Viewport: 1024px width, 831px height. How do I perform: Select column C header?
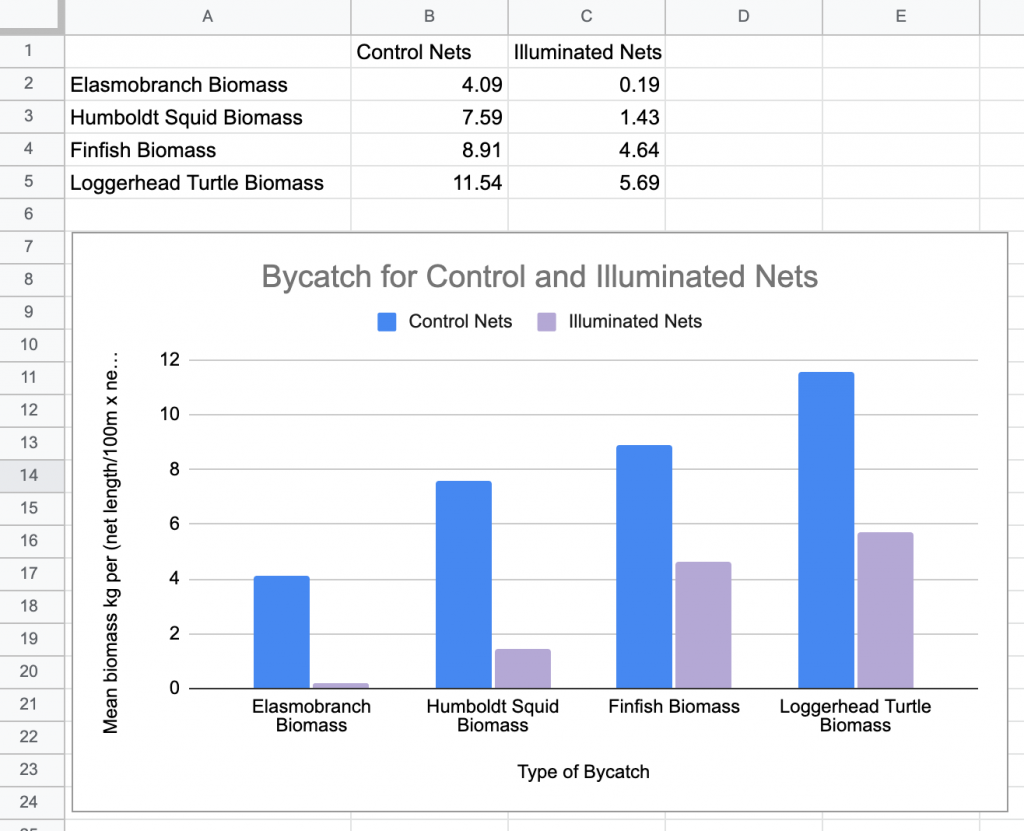[586, 16]
